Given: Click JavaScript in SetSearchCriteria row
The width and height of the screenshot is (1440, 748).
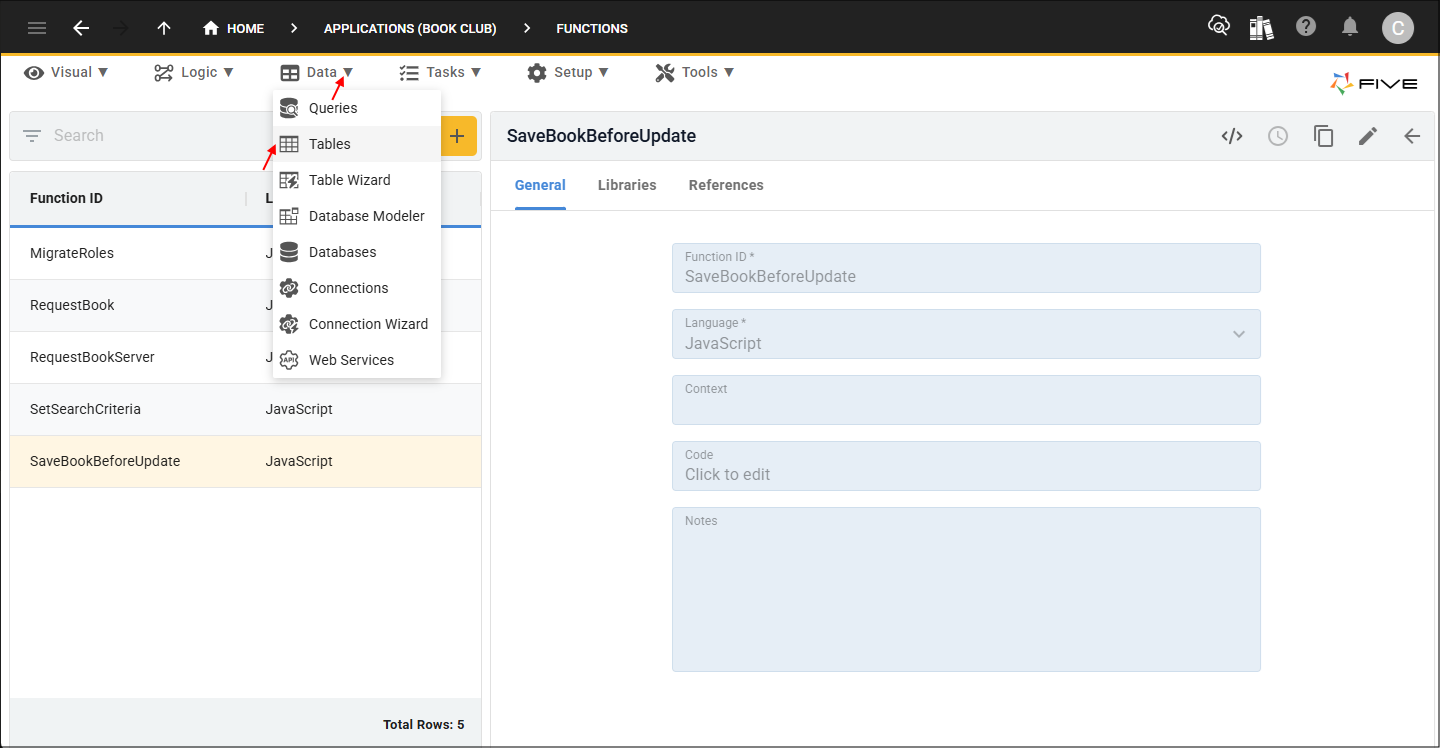Looking at the screenshot, I should click(x=299, y=409).
